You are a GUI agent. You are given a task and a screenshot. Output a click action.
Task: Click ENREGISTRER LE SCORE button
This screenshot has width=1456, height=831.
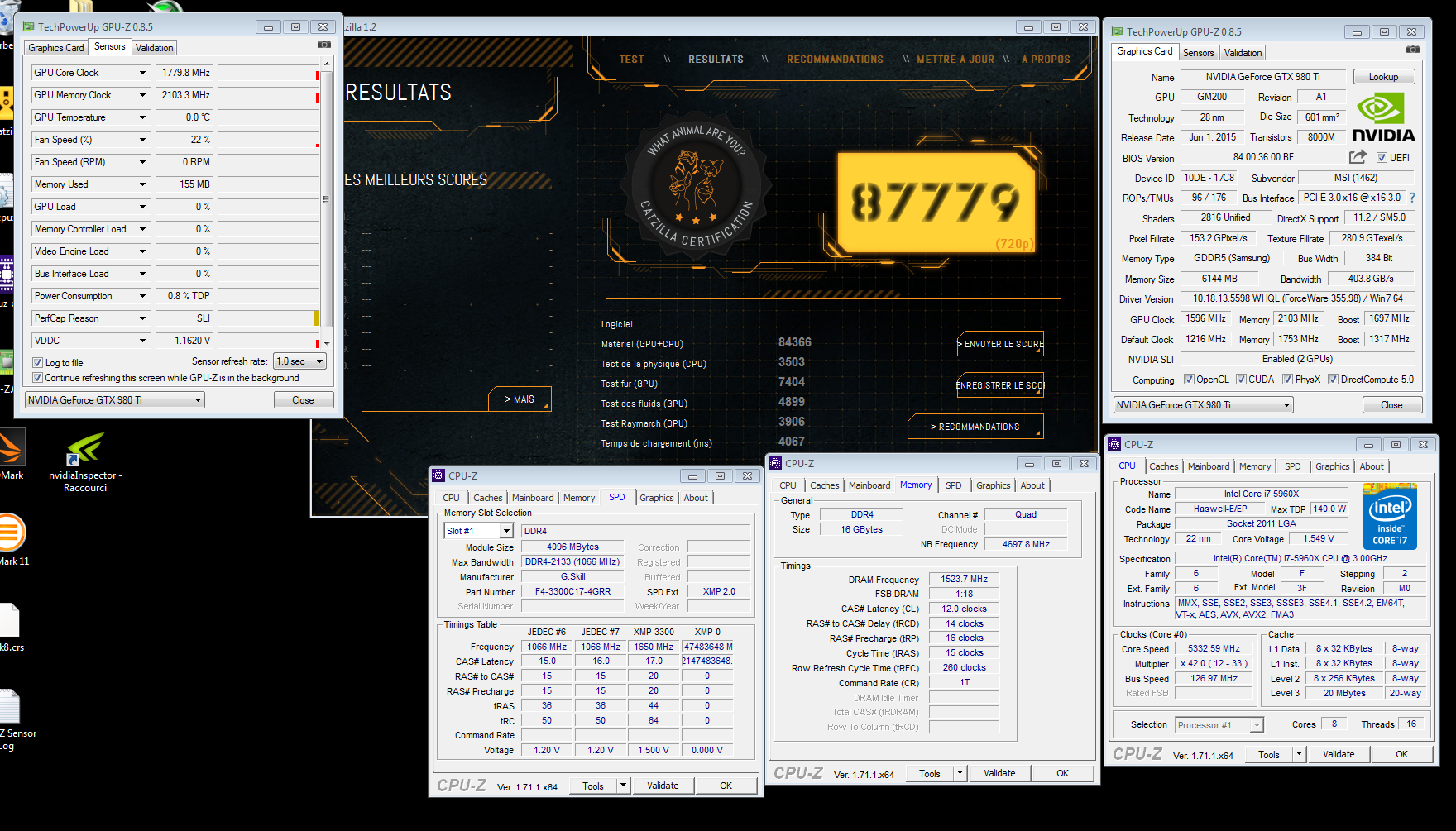point(1000,385)
